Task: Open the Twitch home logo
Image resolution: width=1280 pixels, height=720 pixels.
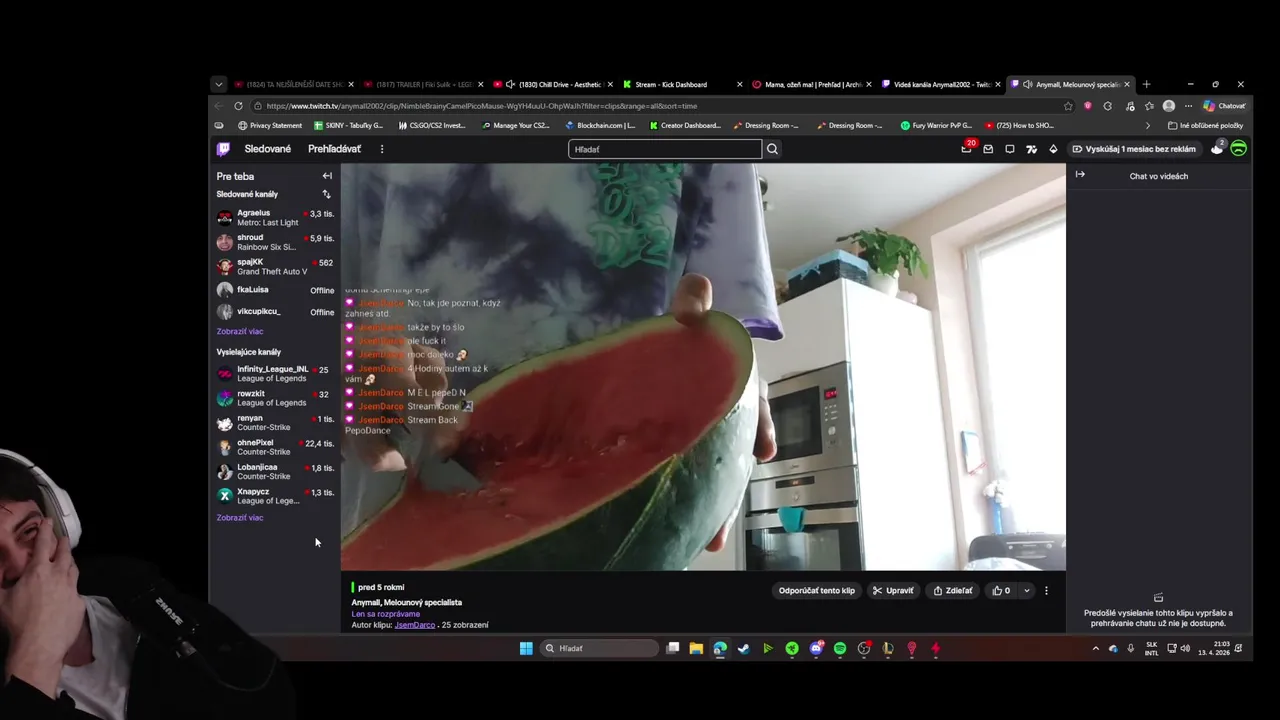Action: pos(223,149)
